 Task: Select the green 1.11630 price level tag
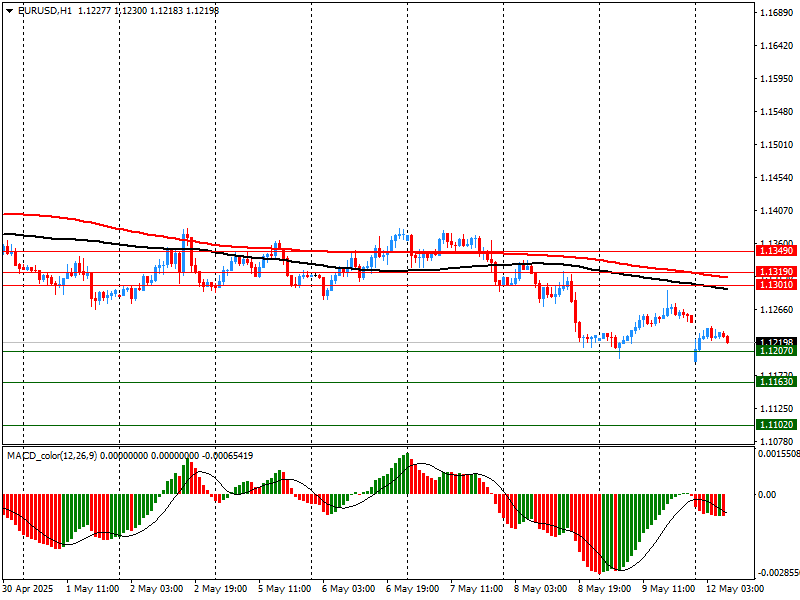click(776, 383)
